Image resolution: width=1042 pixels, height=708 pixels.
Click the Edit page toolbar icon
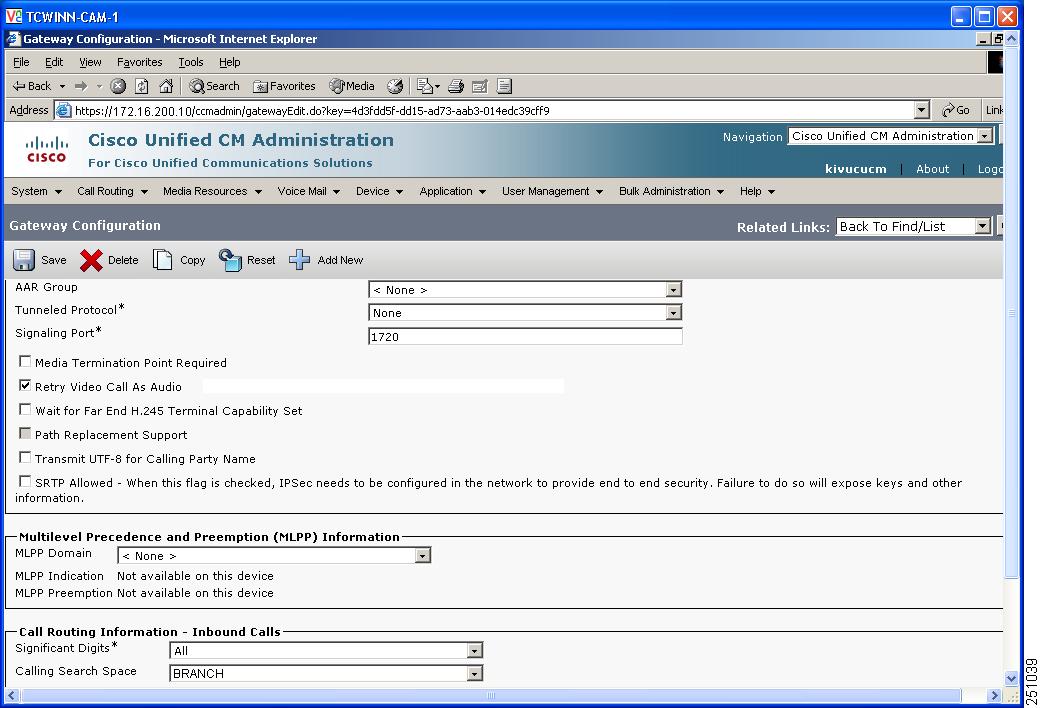(480, 86)
